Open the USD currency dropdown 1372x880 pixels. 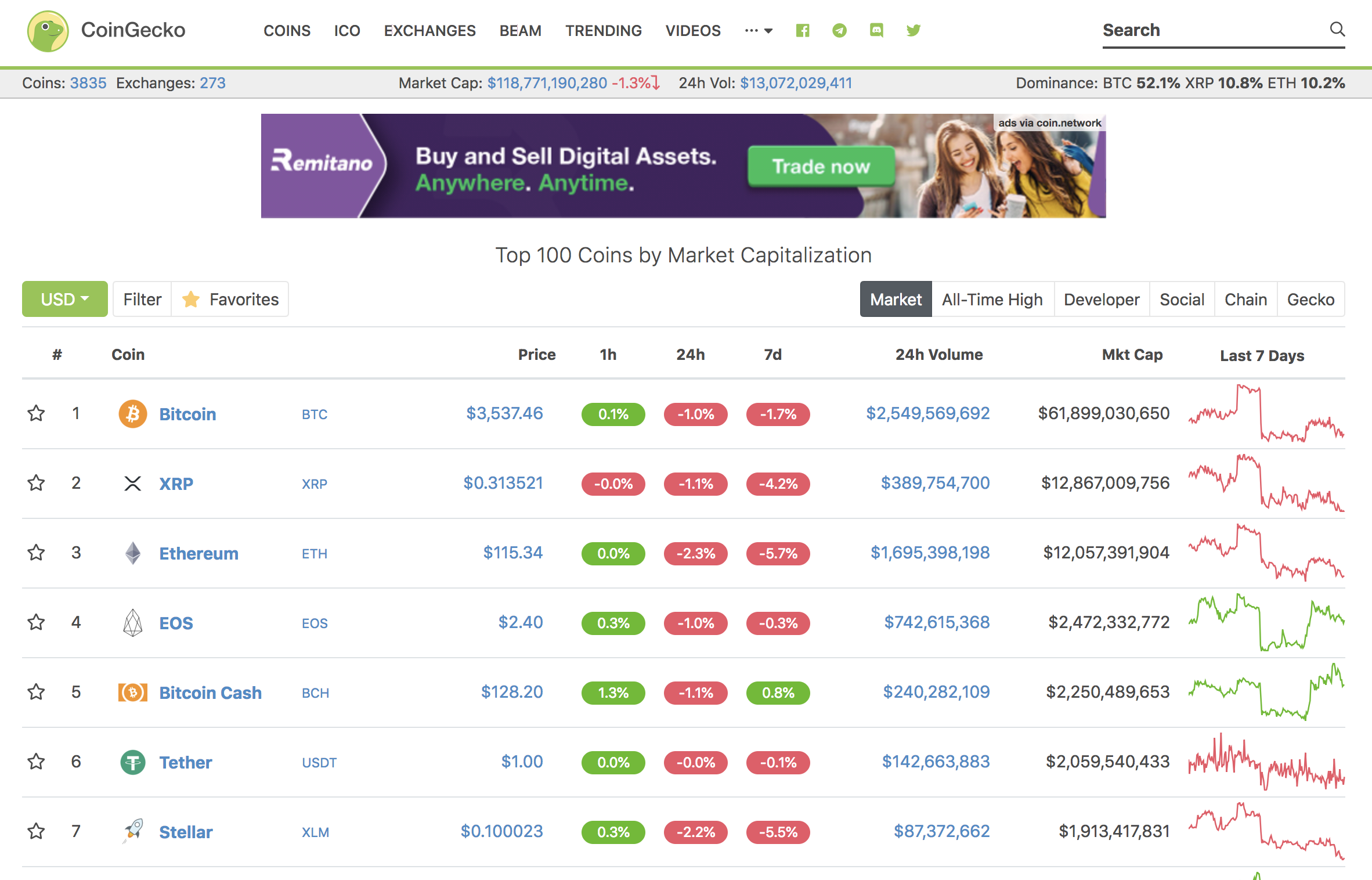[x=65, y=299]
